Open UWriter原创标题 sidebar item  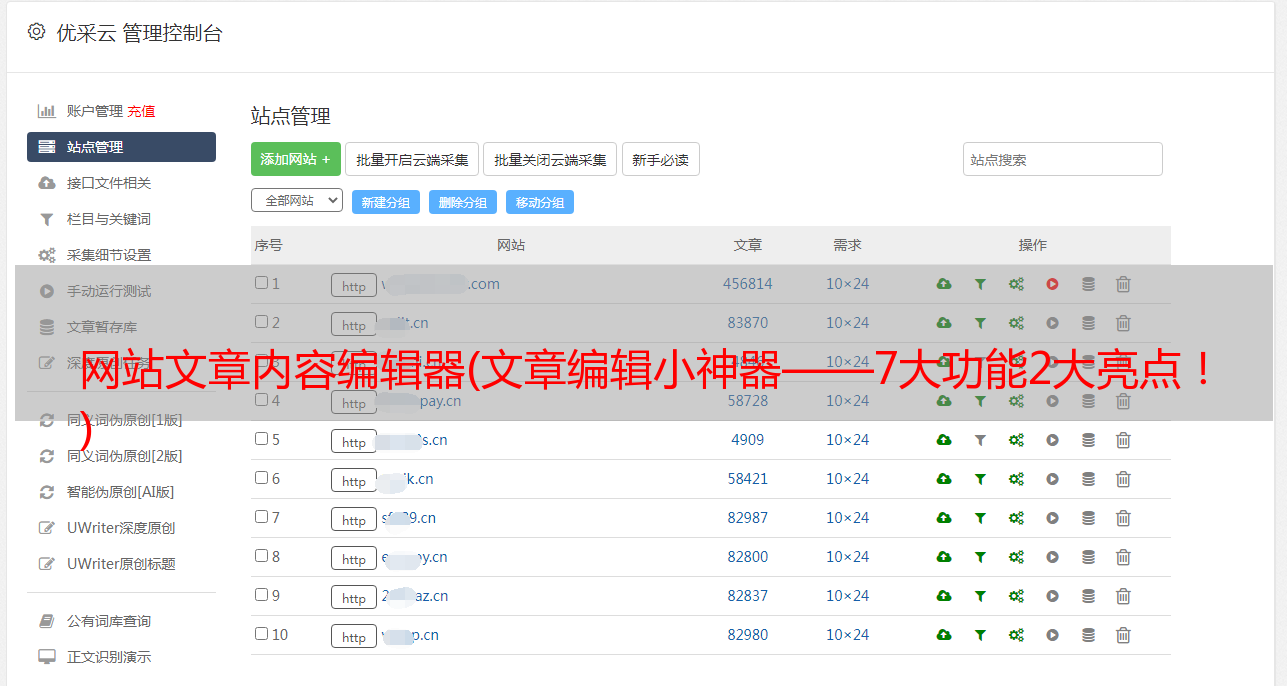(121, 564)
